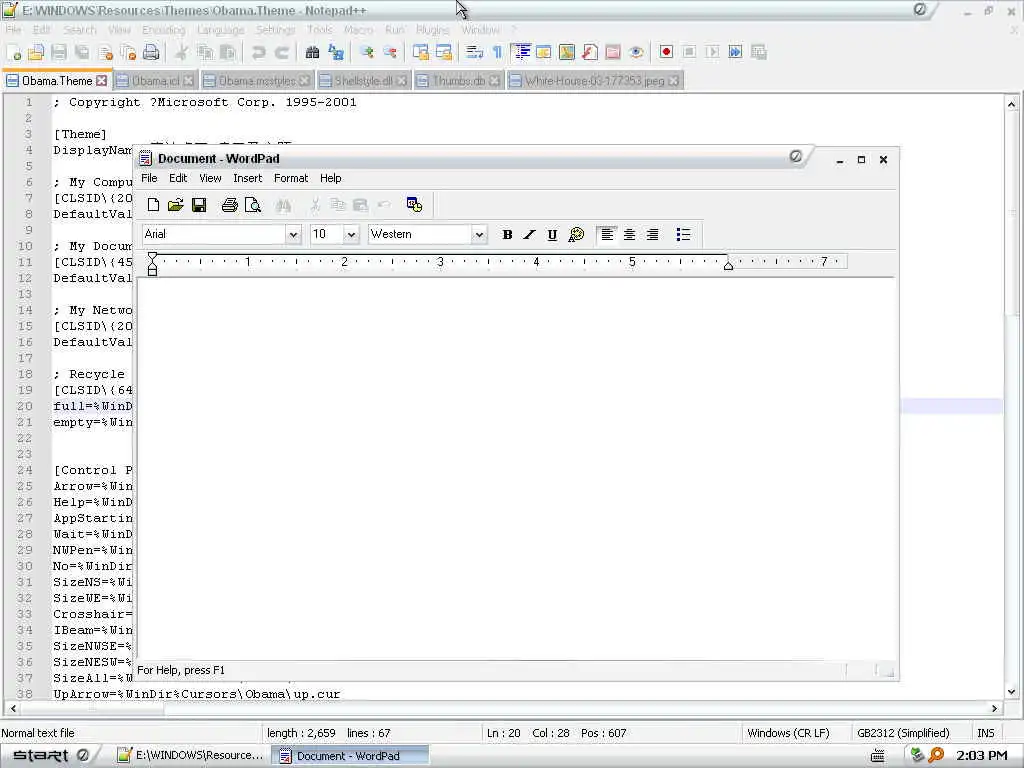Click the Zoom In icon in Notepad++
The width and height of the screenshot is (1024, 768).
click(366, 52)
